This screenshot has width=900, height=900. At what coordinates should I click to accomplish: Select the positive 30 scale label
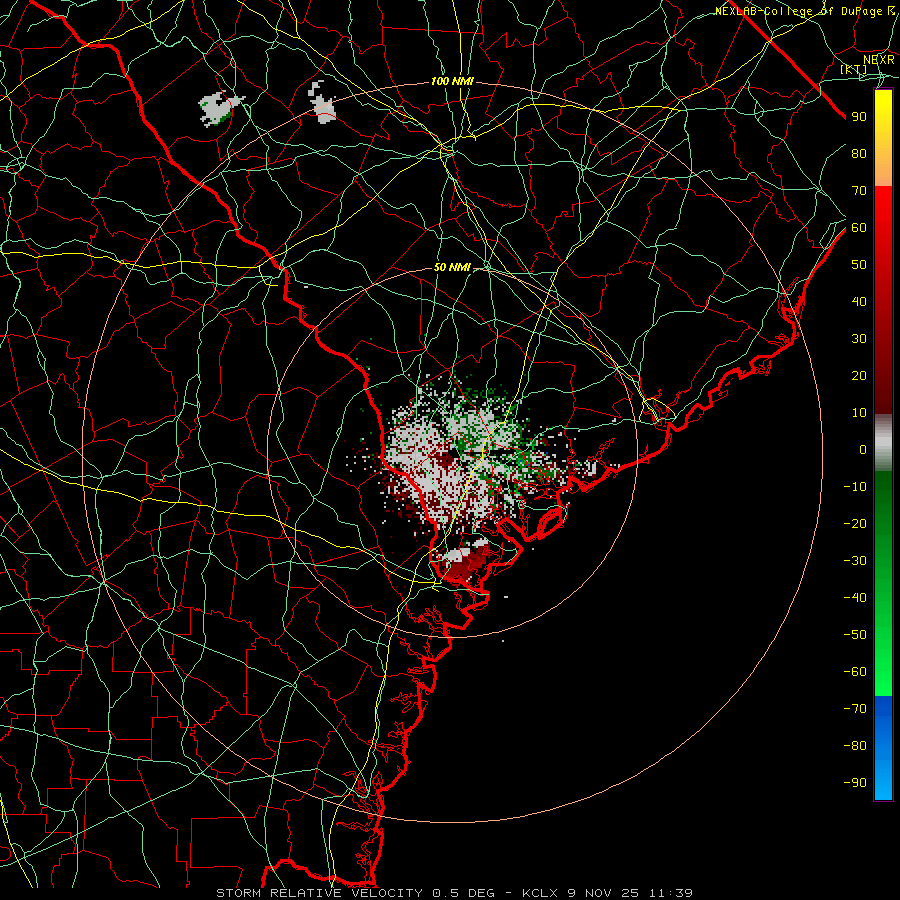859,339
